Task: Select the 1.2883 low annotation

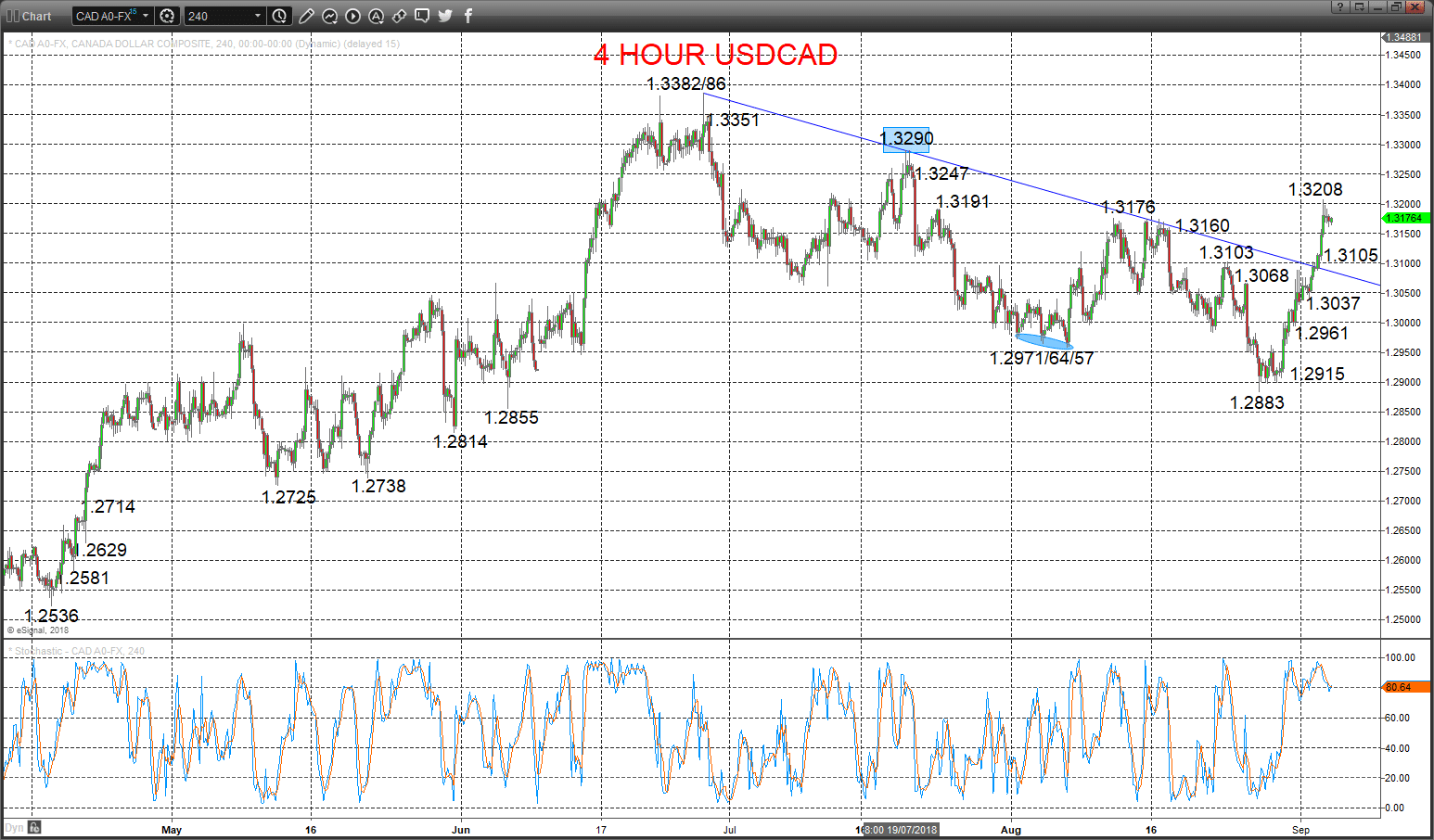Action: pos(1257,402)
